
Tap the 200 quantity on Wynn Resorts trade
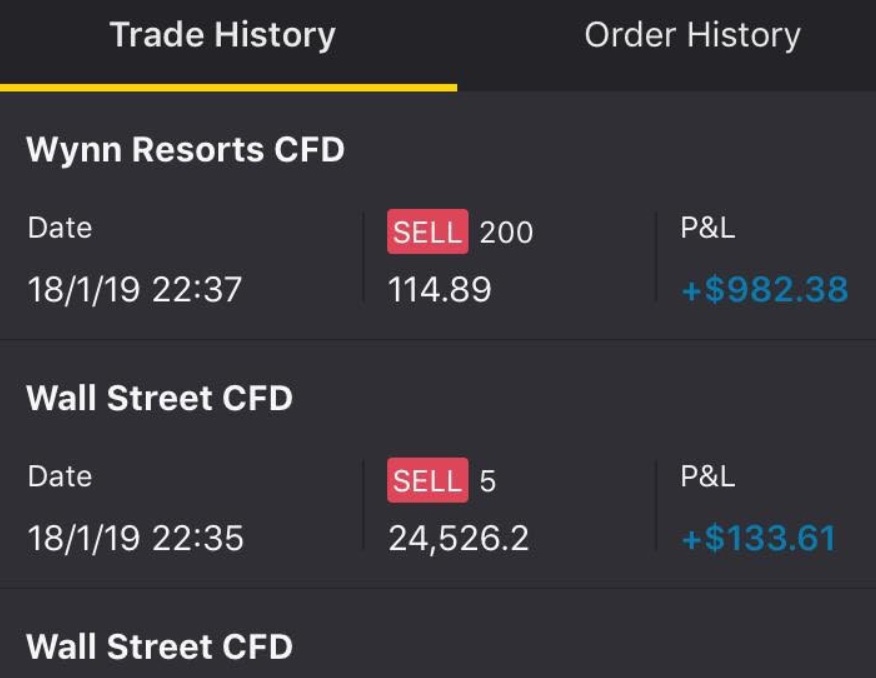point(506,233)
